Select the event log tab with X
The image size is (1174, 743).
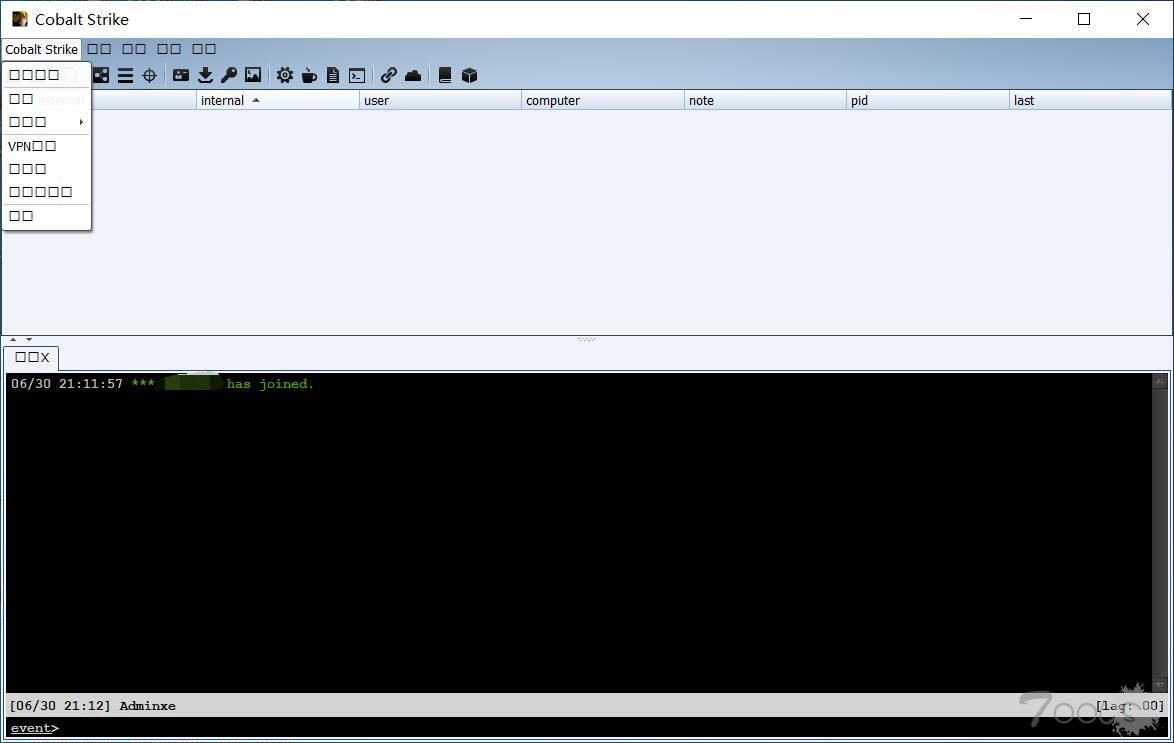click(31, 357)
